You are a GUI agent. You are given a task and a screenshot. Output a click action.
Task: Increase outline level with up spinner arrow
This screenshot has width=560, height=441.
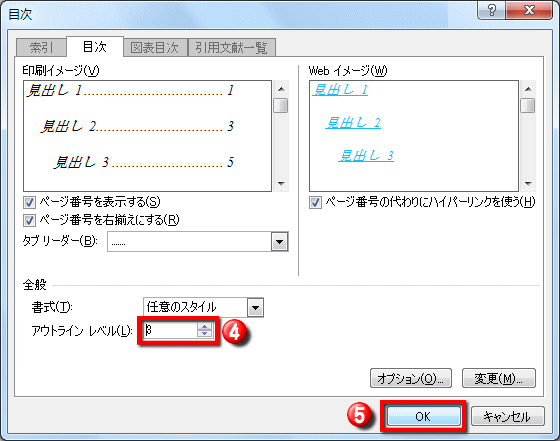(204, 326)
